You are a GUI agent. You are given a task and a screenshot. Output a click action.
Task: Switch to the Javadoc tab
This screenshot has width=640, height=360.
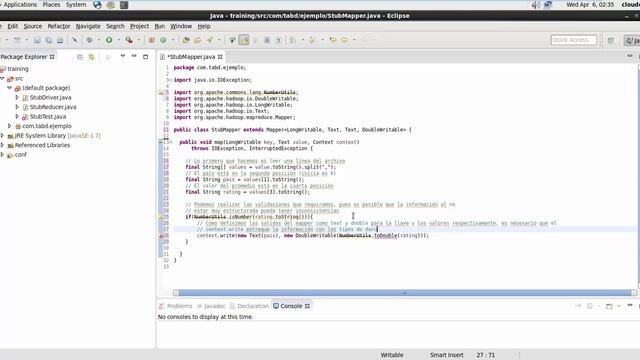[211, 306]
